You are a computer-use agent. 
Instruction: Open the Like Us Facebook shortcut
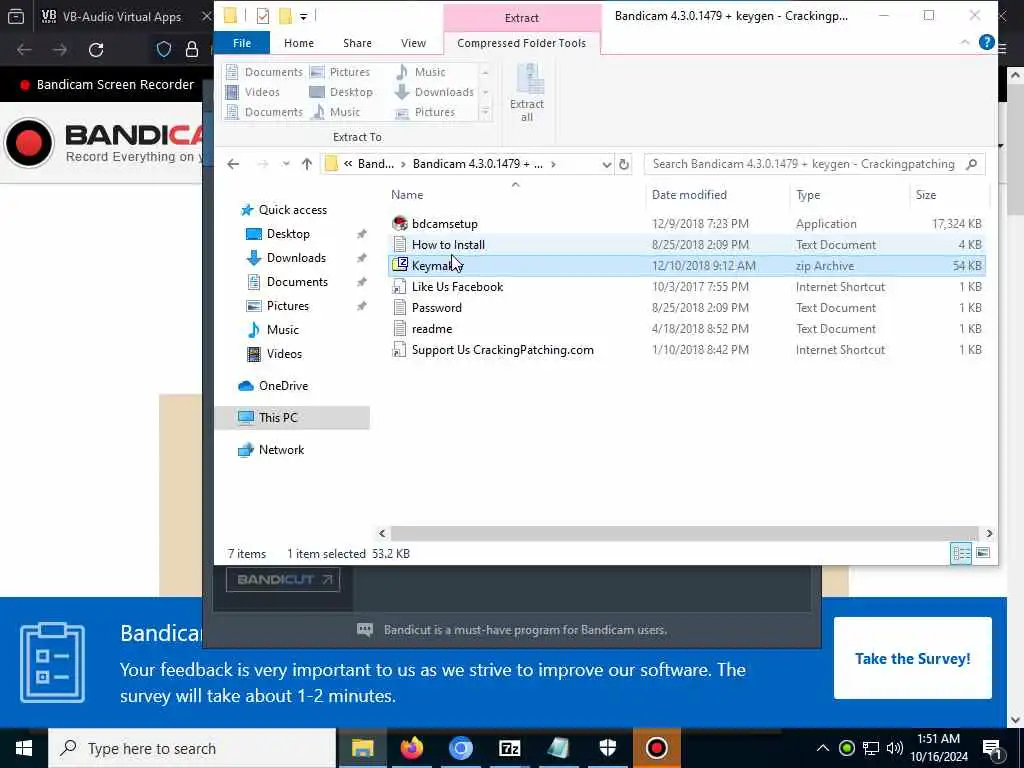(457, 287)
